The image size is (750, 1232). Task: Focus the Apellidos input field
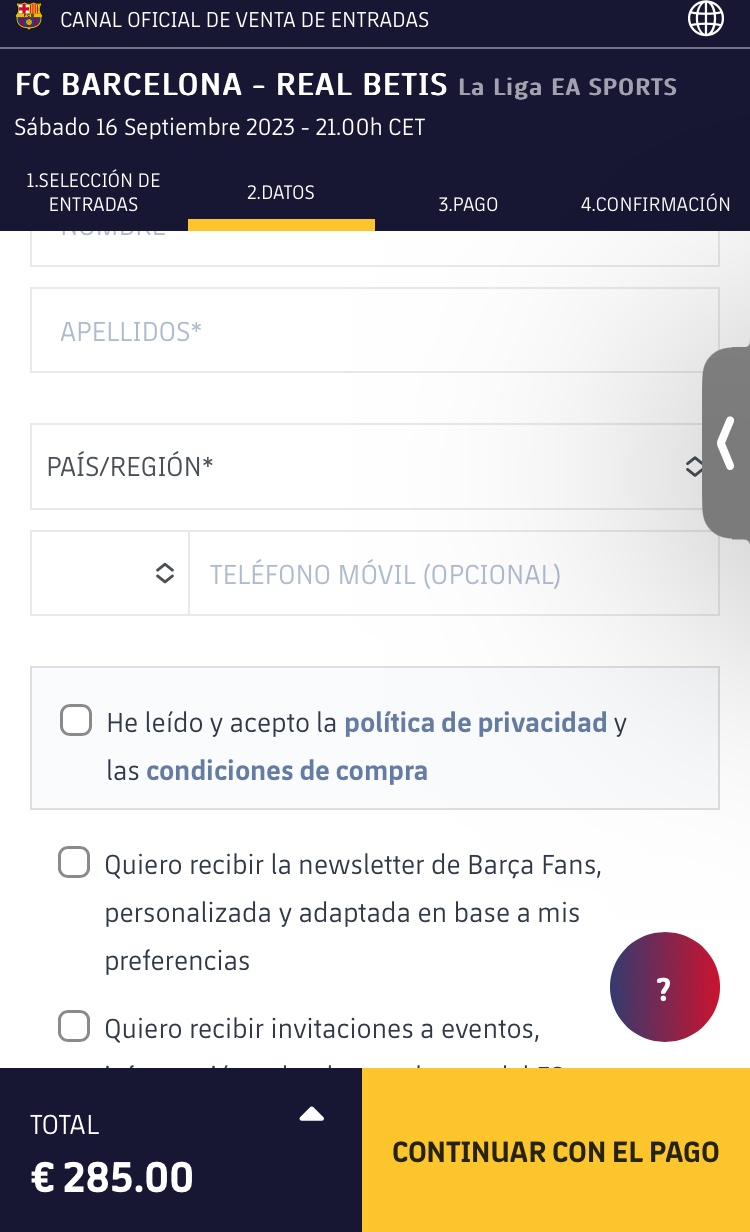[374, 330]
